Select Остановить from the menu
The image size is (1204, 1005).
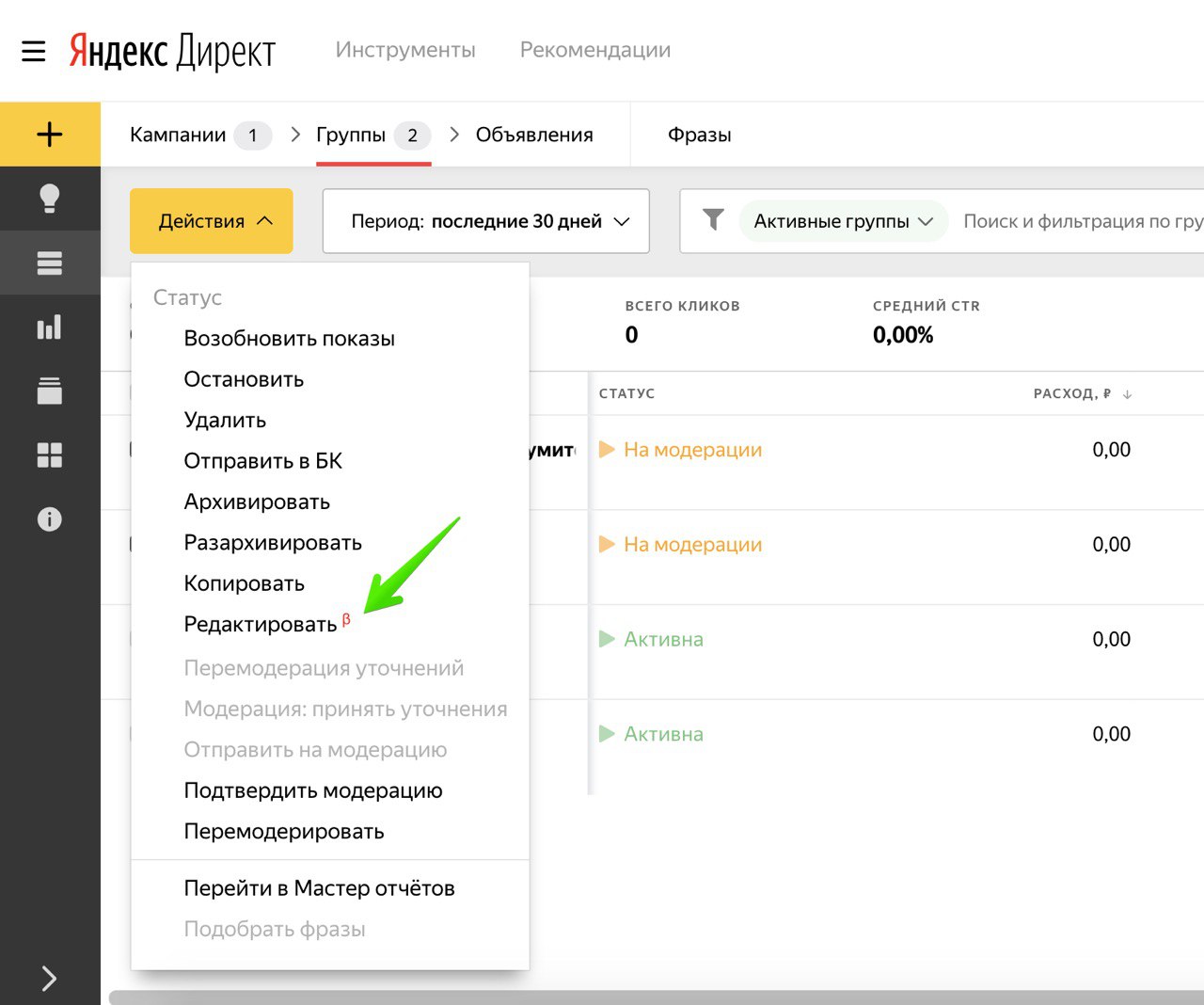244,379
